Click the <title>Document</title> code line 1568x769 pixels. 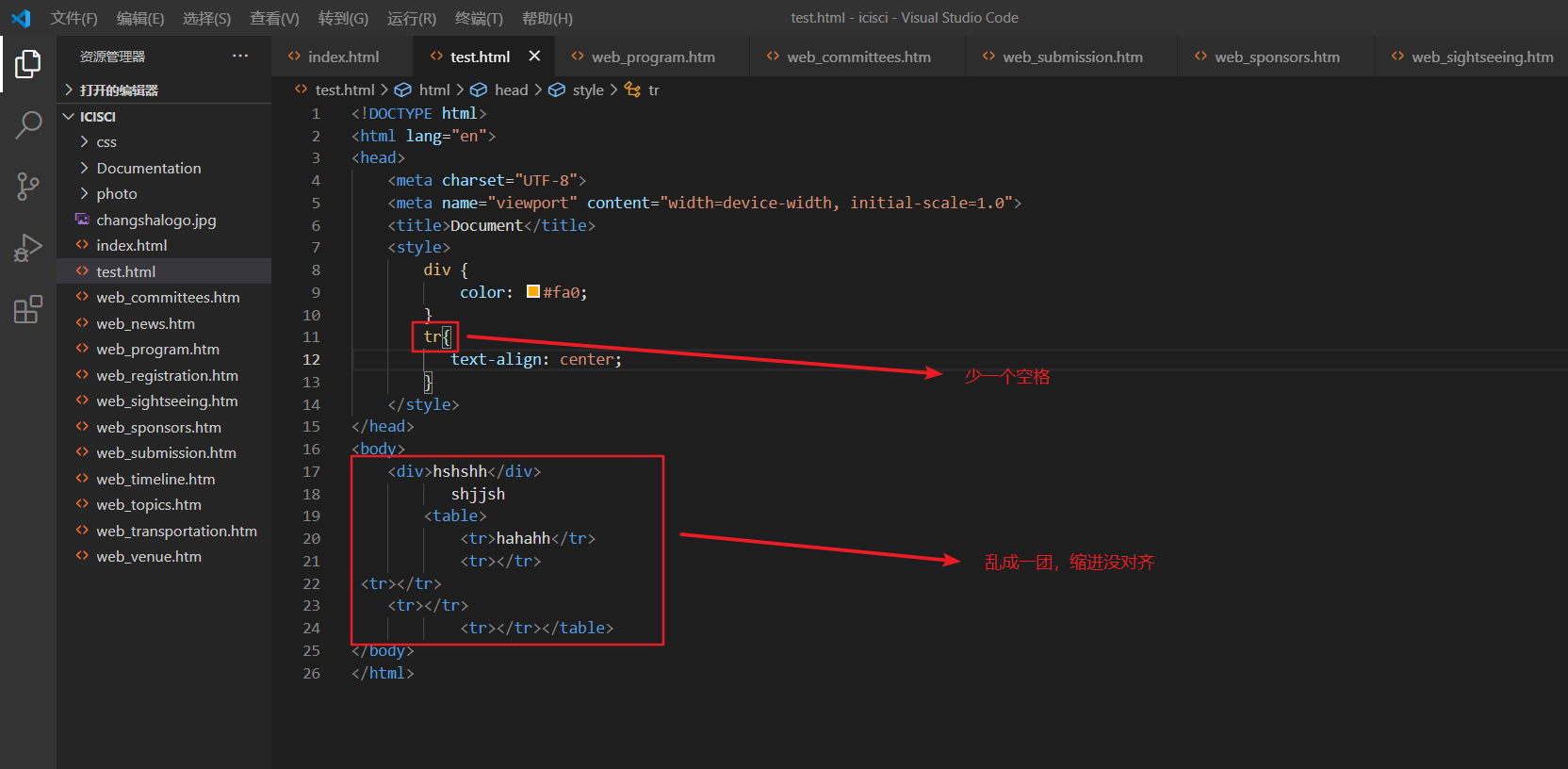492,225
